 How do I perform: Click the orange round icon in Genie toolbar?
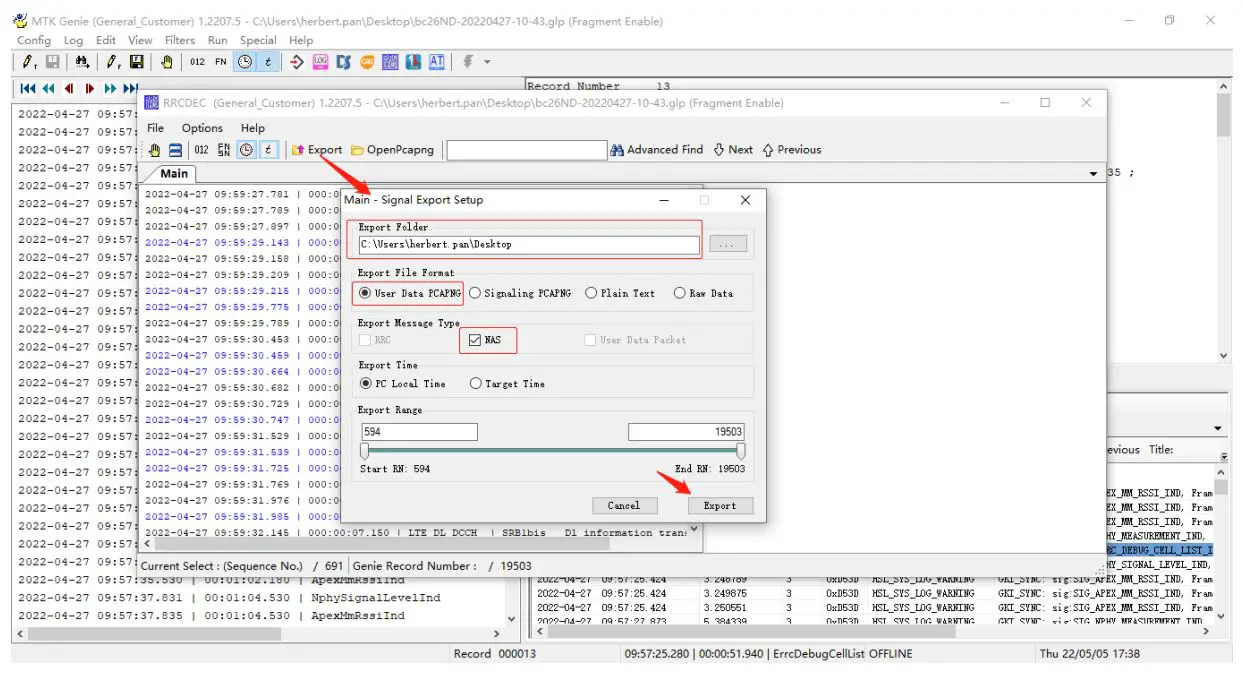[x=367, y=62]
